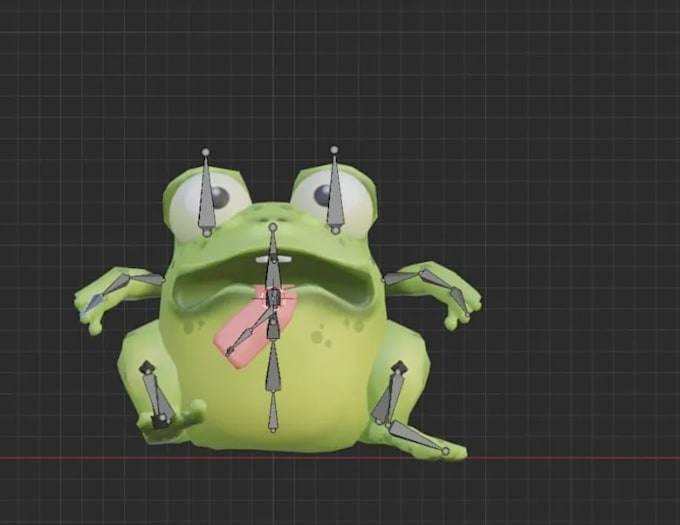Click the tip sphere at the right-side foot bone end
680x525 pixels.
point(446,452)
